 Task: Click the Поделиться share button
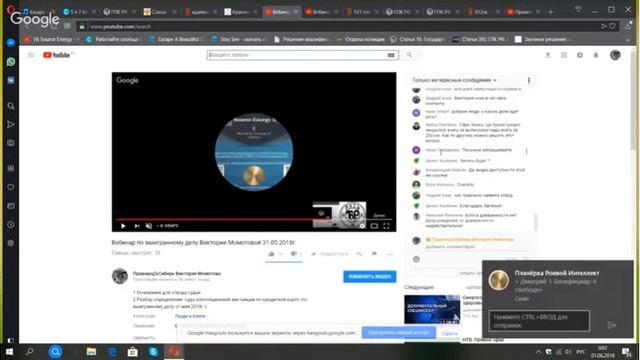329,254
